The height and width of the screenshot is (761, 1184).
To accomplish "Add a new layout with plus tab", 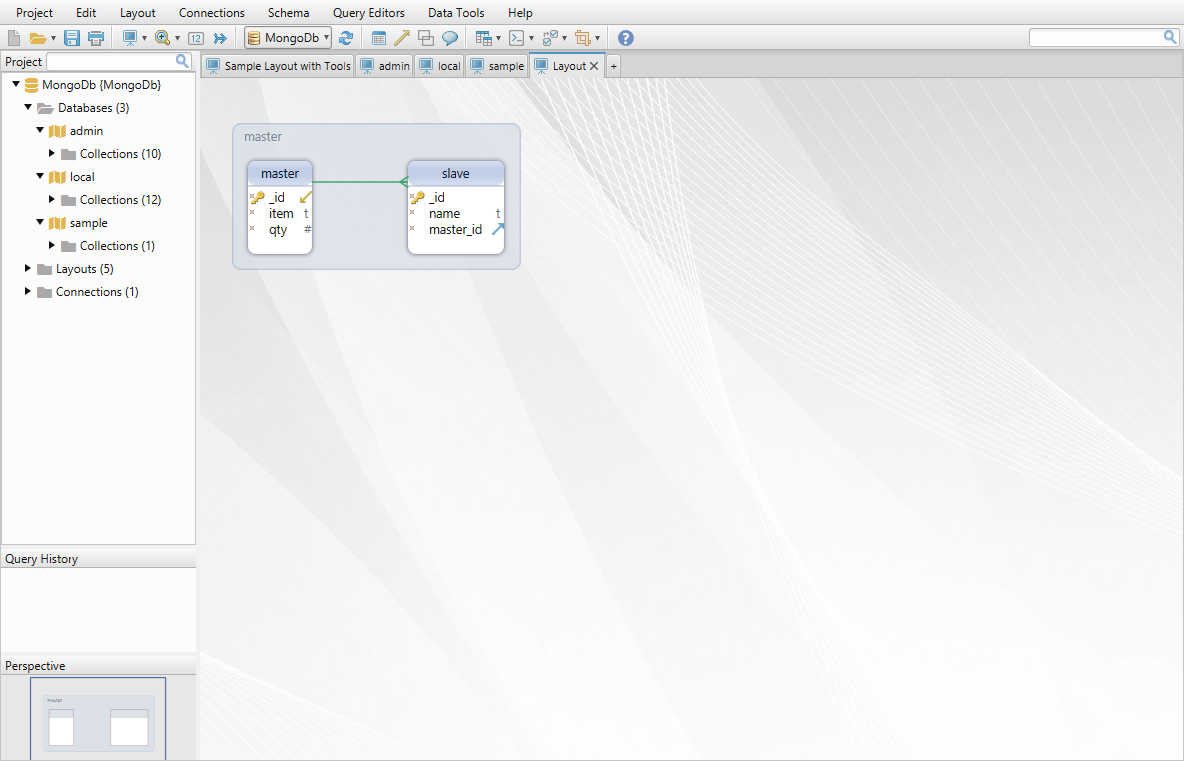I will pos(613,66).
